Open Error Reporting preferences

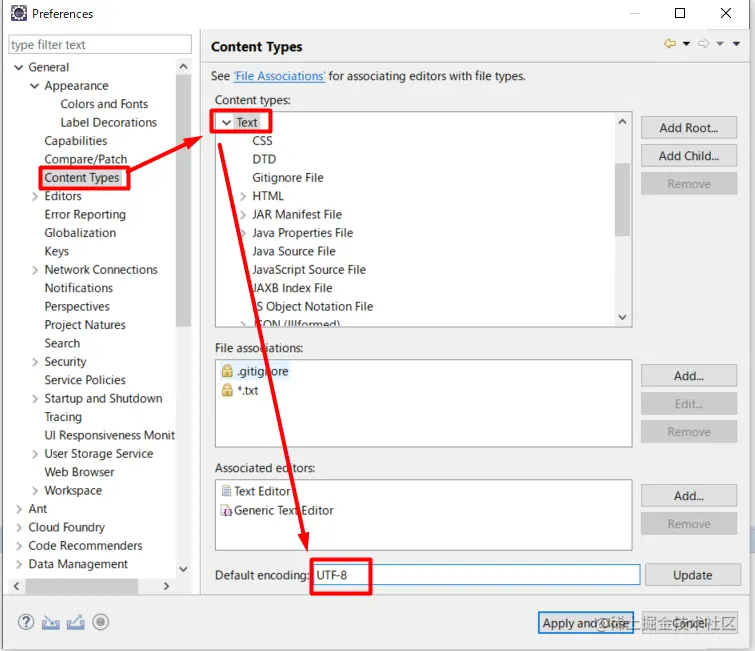point(85,215)
